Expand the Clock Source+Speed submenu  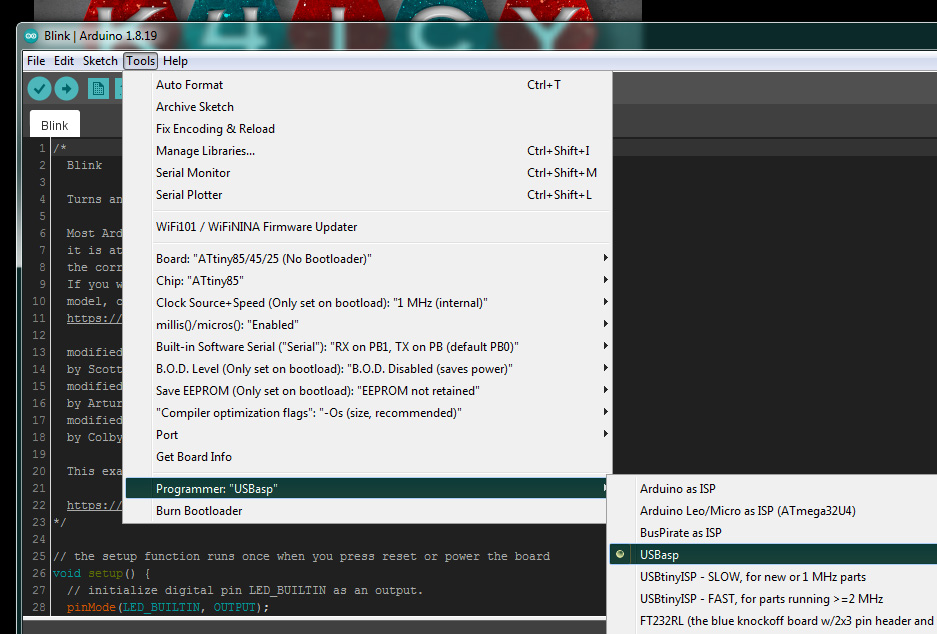click(x=368, y=303)
